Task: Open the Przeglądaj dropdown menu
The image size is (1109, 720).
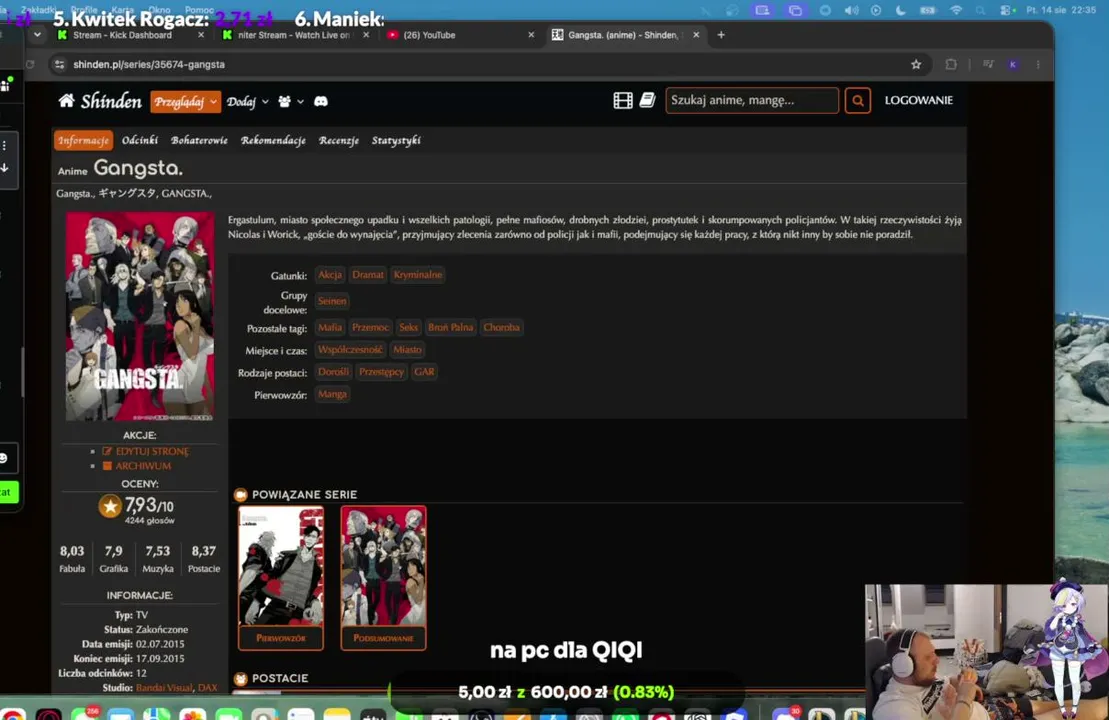Action: (185, 102)
